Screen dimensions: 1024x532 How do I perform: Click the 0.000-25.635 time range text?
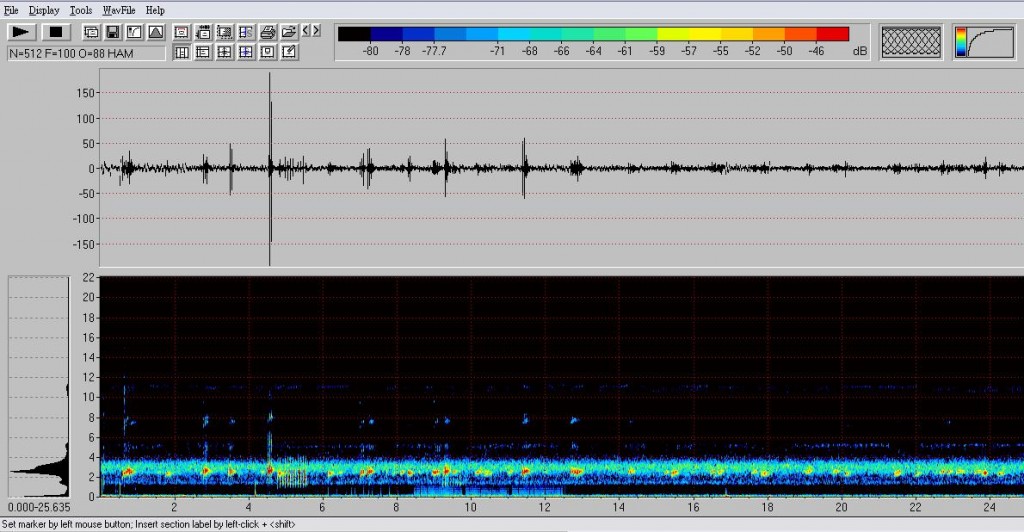[x=39, y=507]
